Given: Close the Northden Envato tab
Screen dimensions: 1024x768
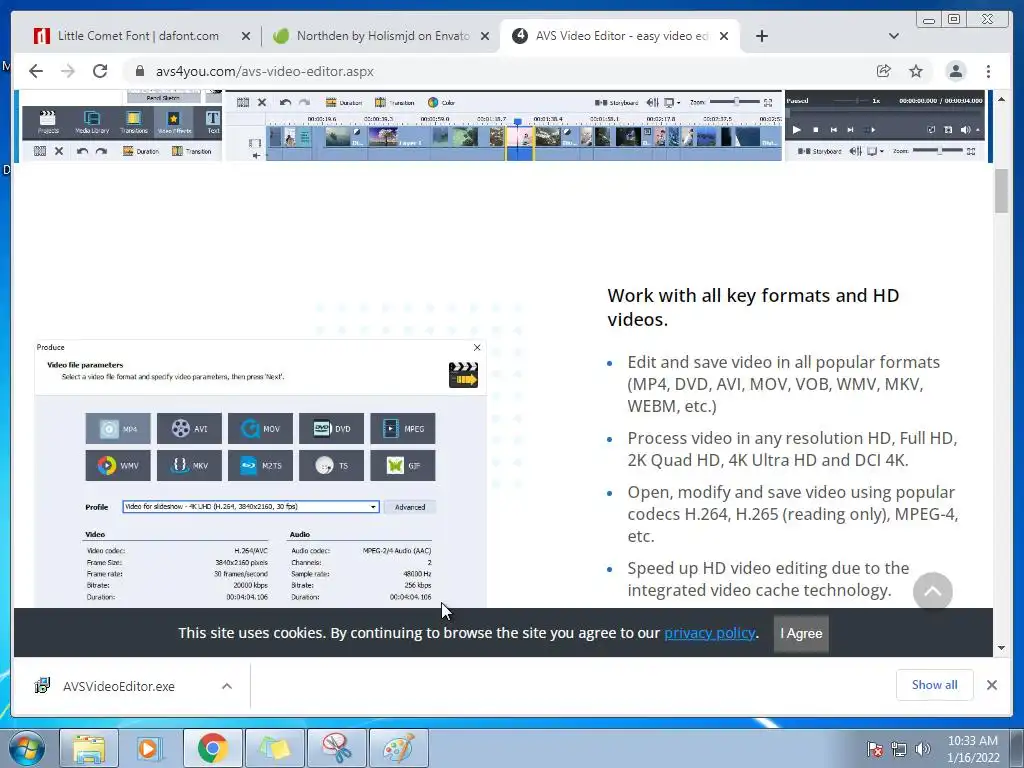Looking at the screenshot, I should [485, 37].
